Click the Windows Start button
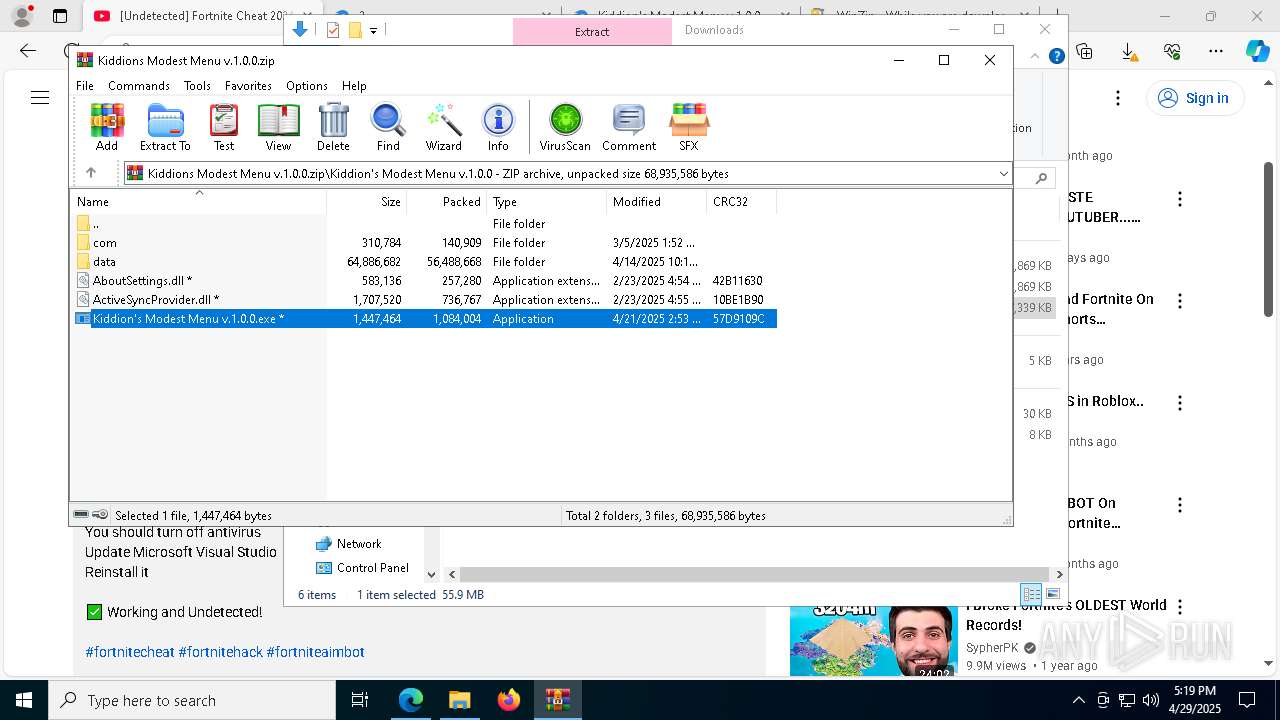Screen dimensions: 1280x720 pyautogui.click(x=24, y=700)
